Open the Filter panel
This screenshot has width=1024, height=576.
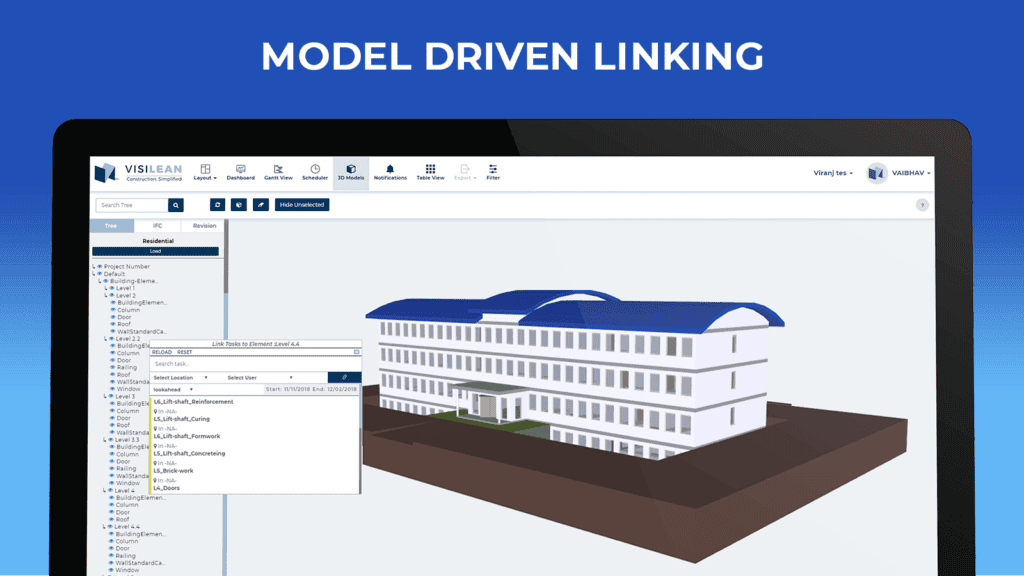493,172
